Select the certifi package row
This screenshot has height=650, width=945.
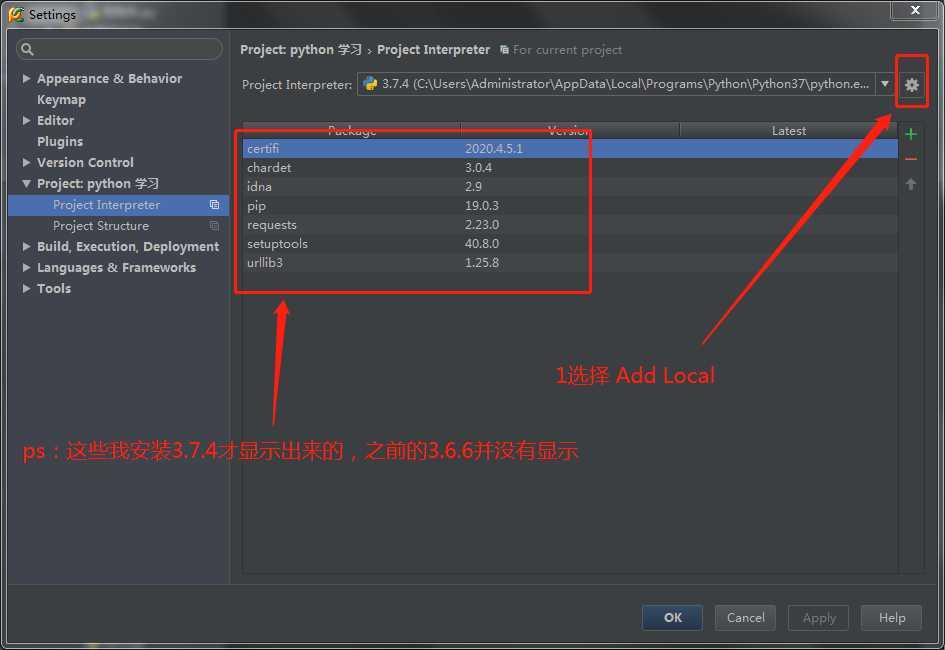[570, 148]
